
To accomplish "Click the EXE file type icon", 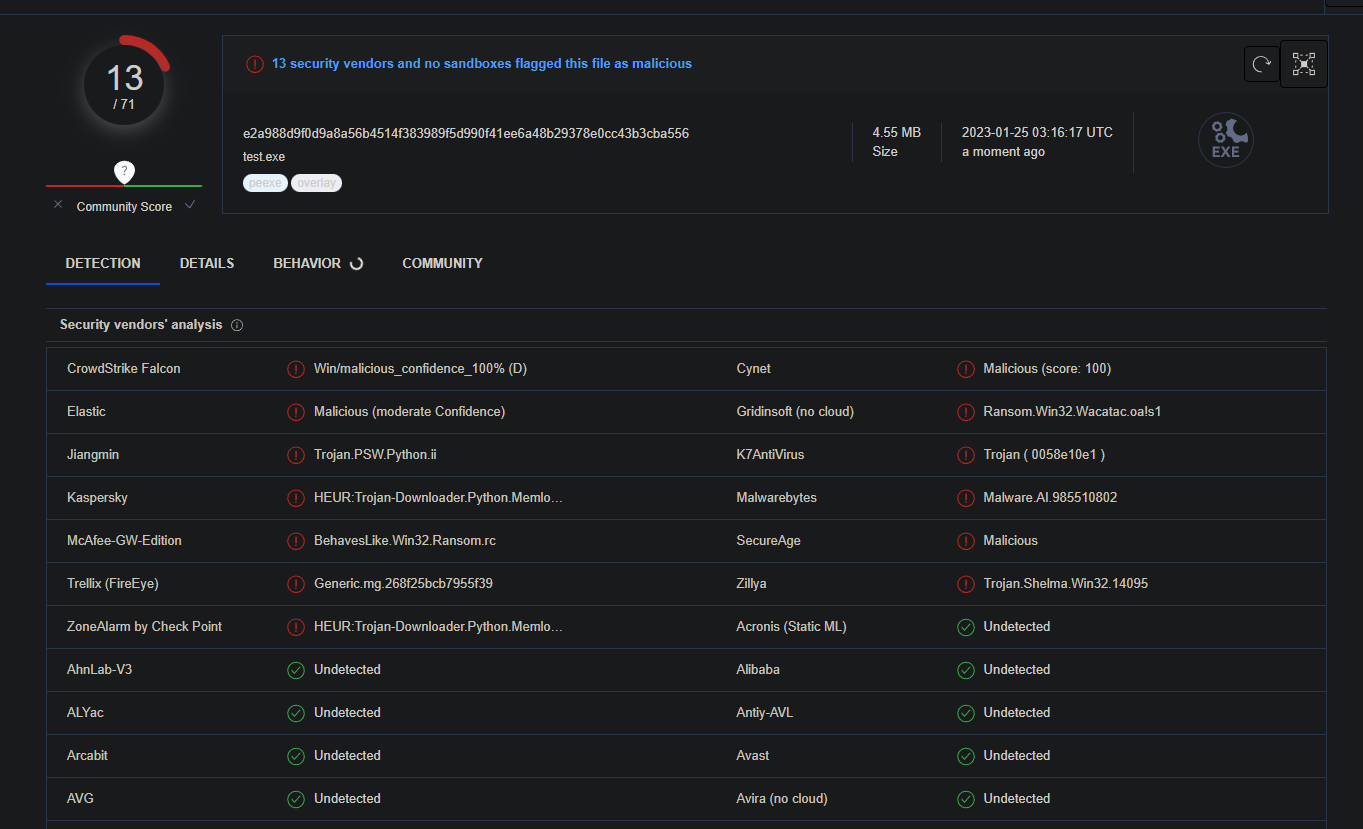I will (1225, 140).
